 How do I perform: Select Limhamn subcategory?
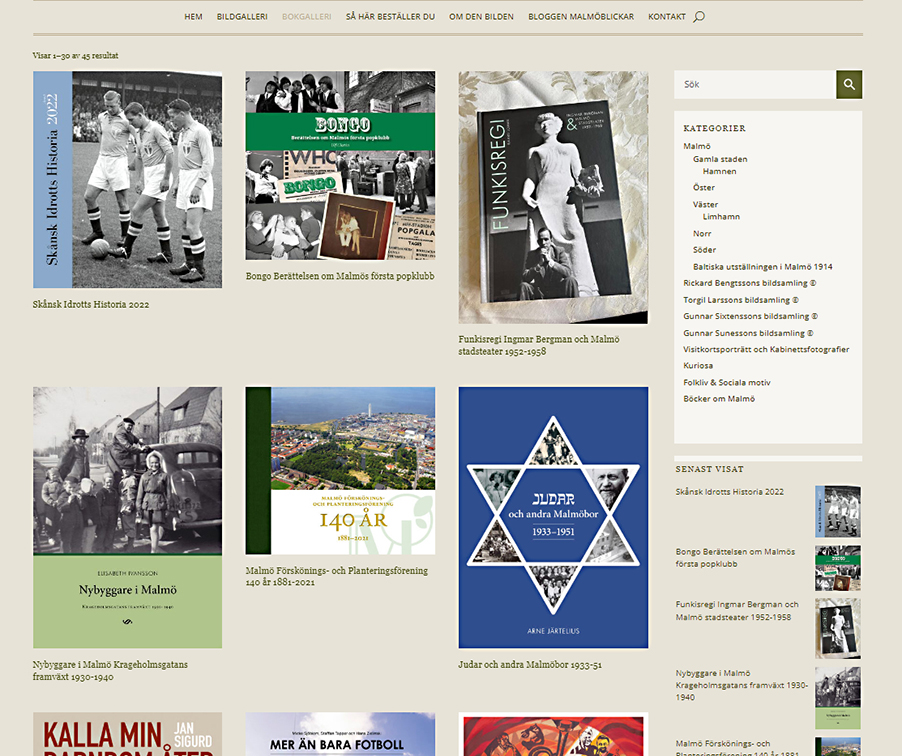click(721, 216)
